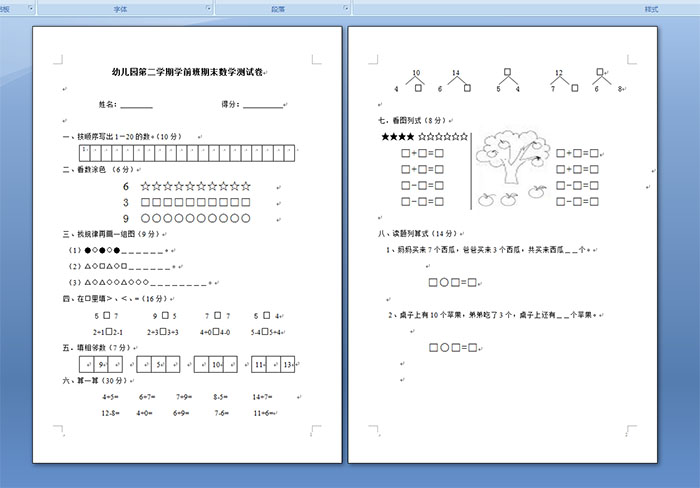Click the 段落 ribbon group label
700x488 pixels.
pos(278,9)
